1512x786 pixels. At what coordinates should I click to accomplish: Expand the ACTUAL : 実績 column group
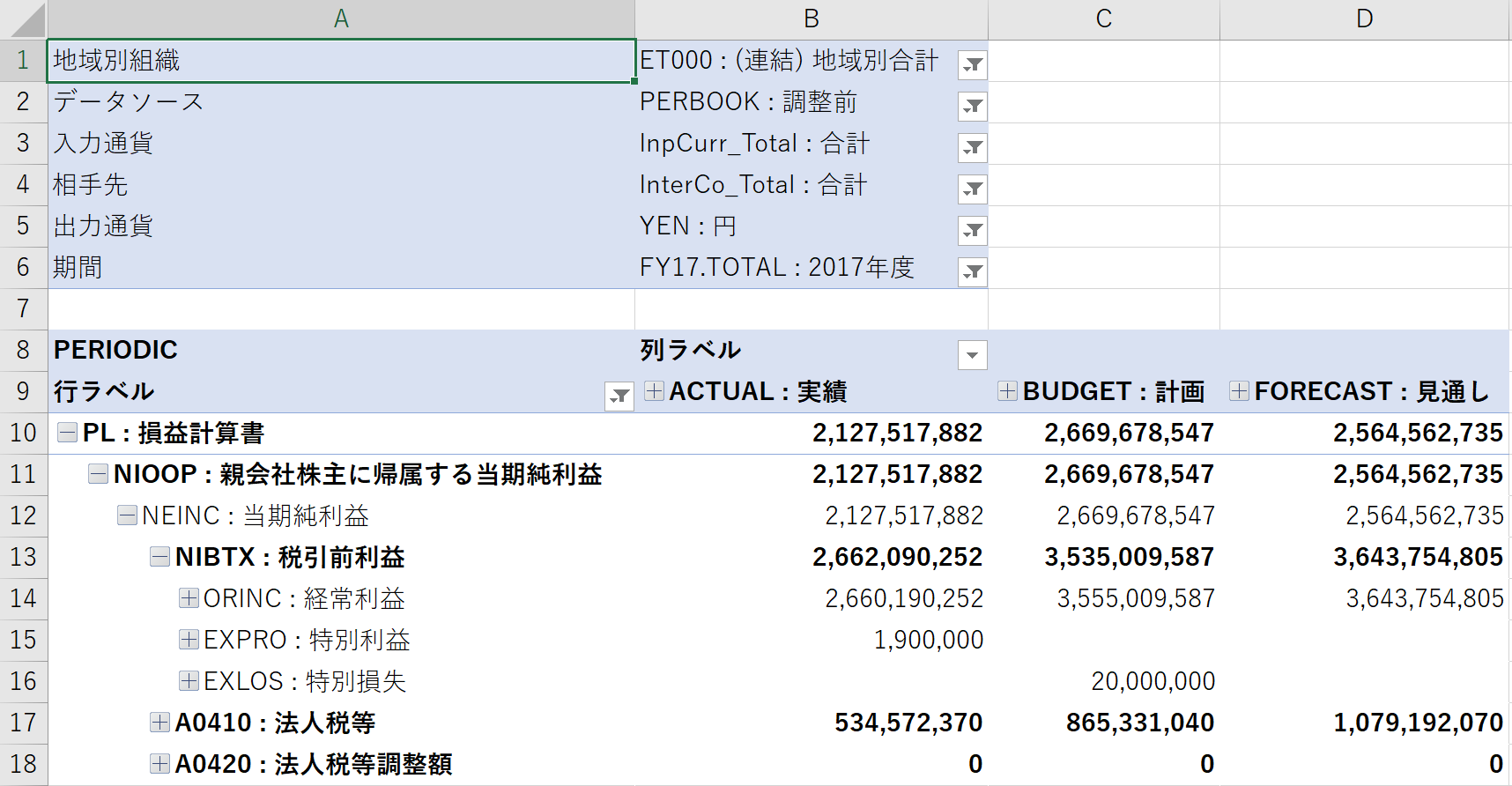pyautogui.click(x=654, y=390)
